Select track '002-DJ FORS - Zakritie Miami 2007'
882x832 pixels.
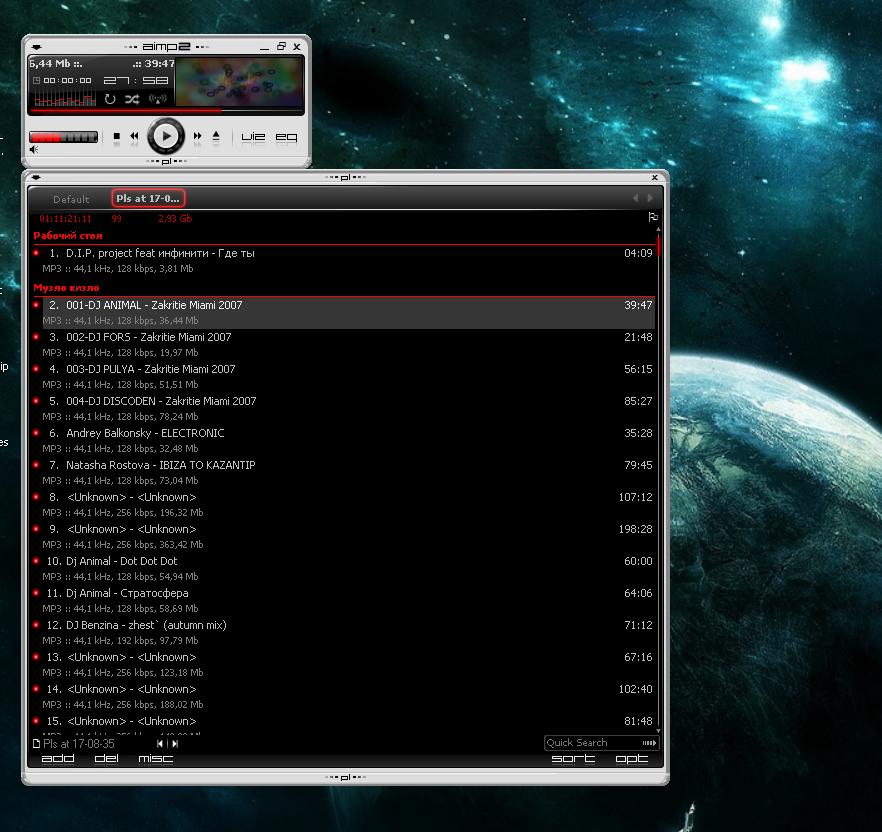pyautogui.click(x=343, y=344)
